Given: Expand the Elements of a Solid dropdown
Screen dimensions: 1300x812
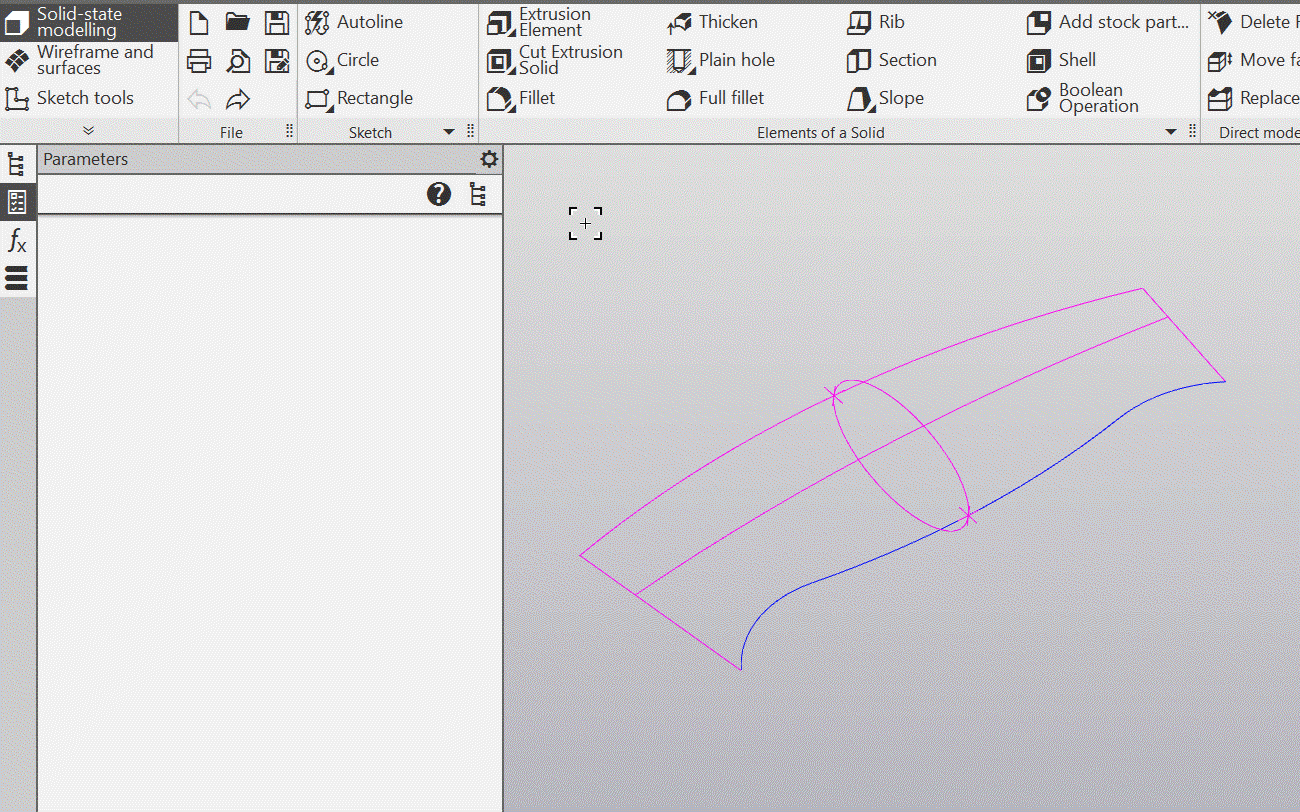Looking at the screenshot, I should tap(1171, 132).
